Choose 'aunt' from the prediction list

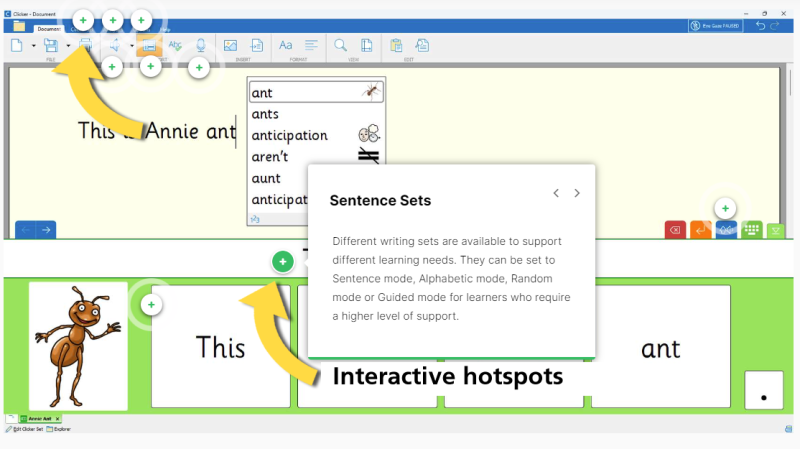click(x=279, y=178)
